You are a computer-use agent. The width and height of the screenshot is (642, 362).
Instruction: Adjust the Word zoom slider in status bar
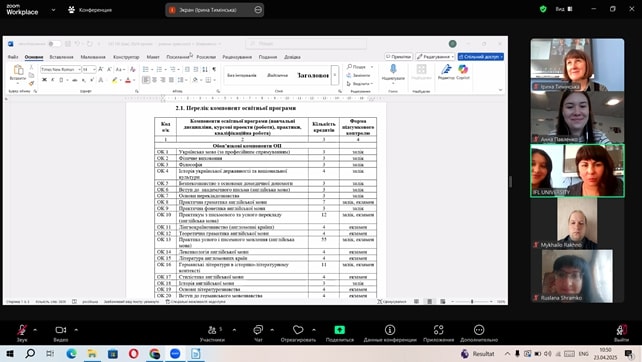pyautogui.click(x=472, y=301)
